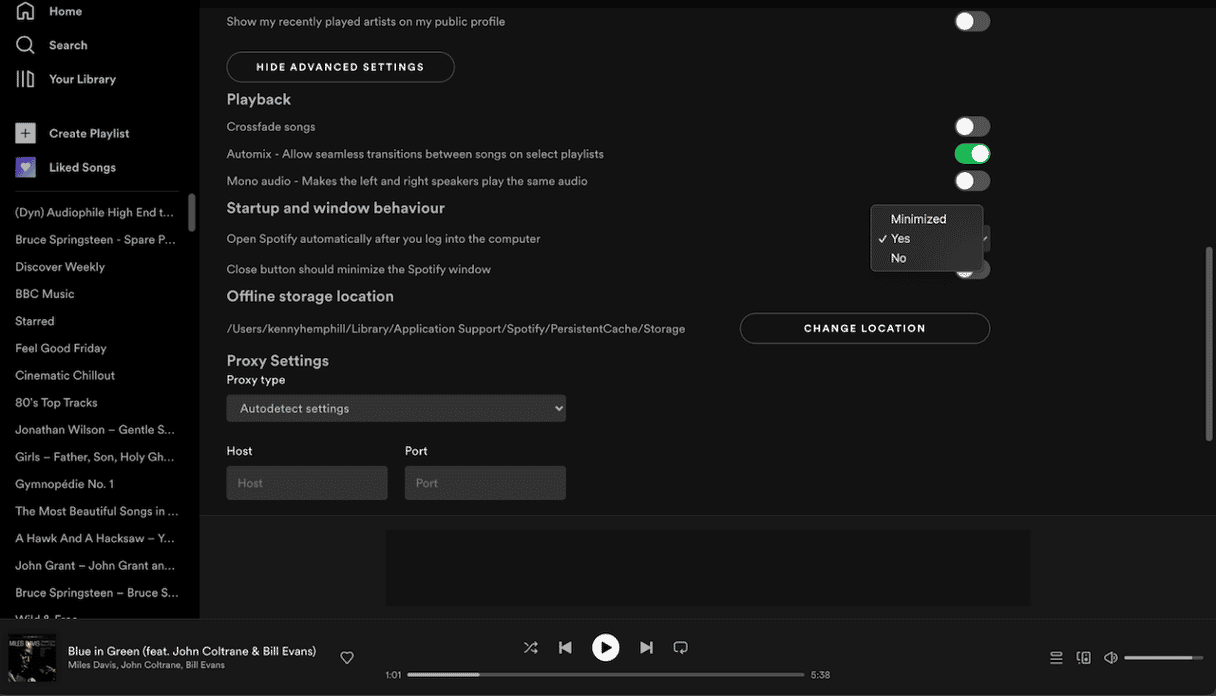Click inside the Host input field
The image size is (1216, 696).
[306, 482]
